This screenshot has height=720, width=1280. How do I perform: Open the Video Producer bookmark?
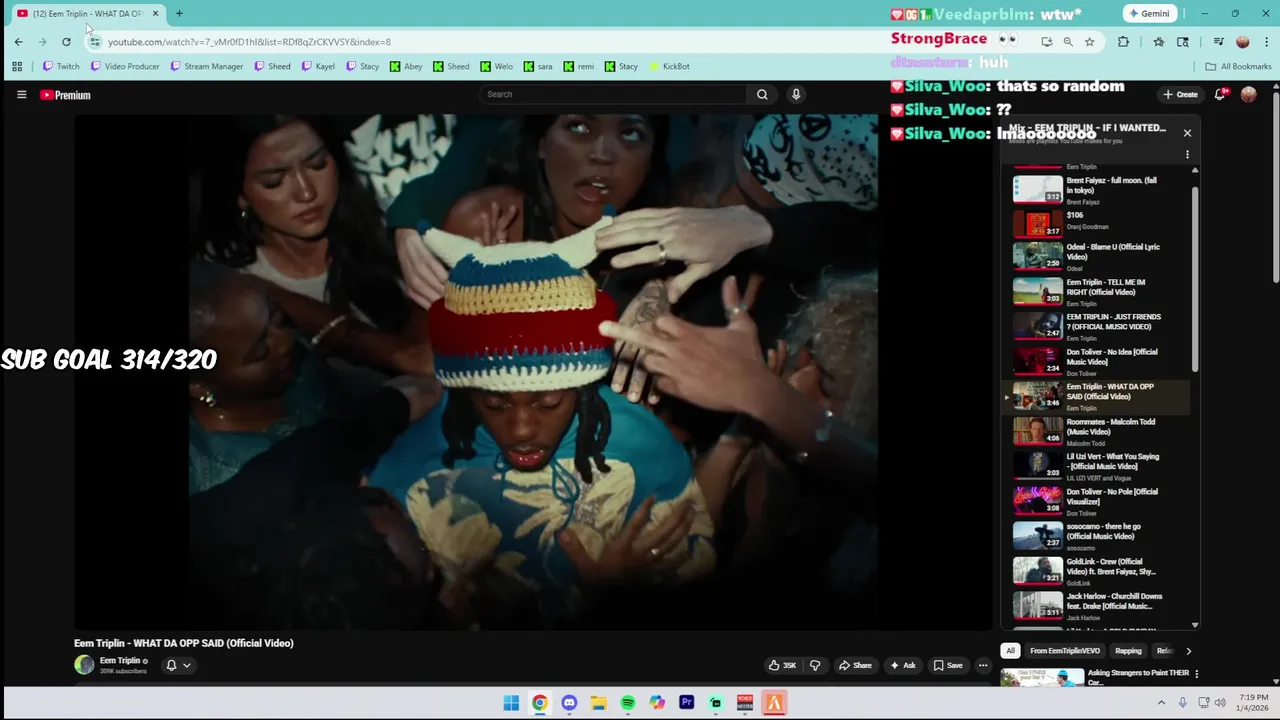point(125,66)
